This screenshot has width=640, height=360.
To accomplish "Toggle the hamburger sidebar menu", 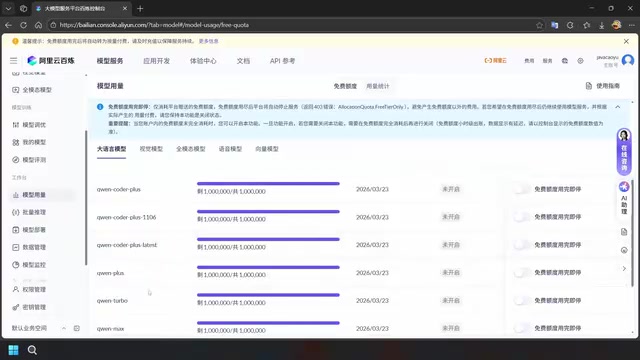I will (x=13, y=61).
